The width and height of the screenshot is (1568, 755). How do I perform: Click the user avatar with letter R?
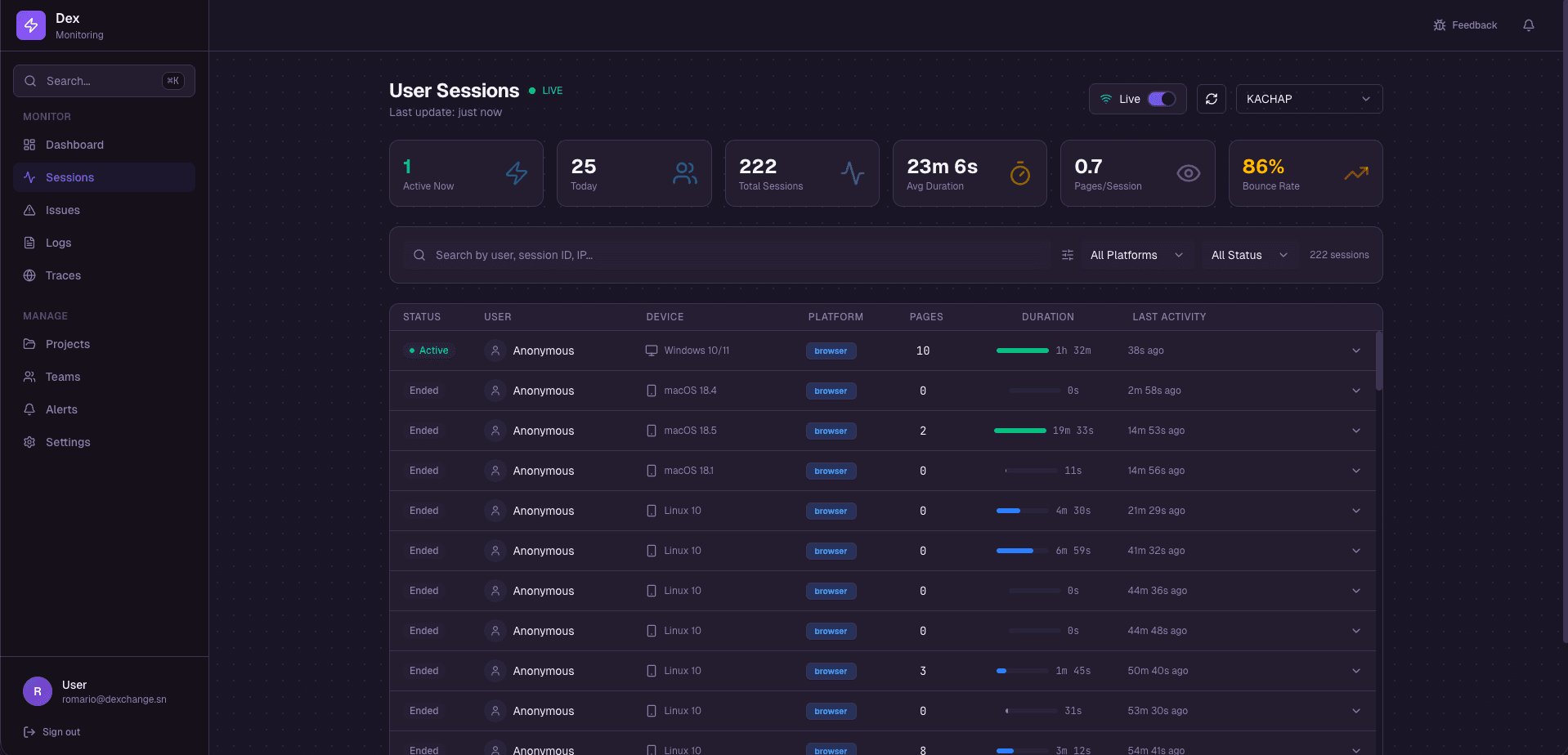[38, 691]
